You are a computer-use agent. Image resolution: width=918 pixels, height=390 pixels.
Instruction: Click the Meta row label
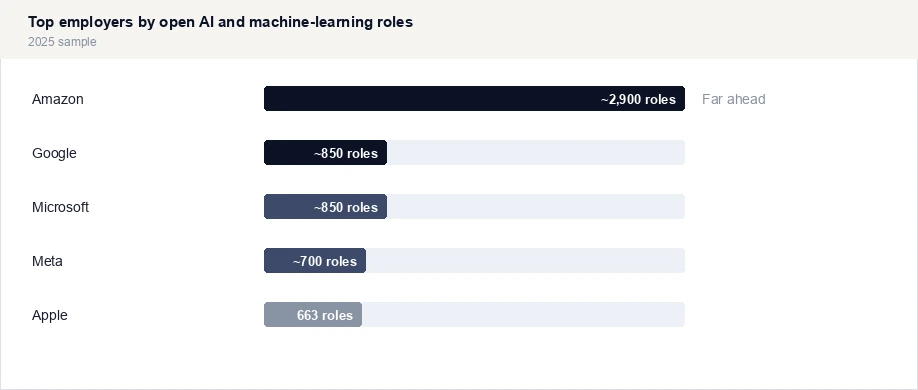pos(47,261)
